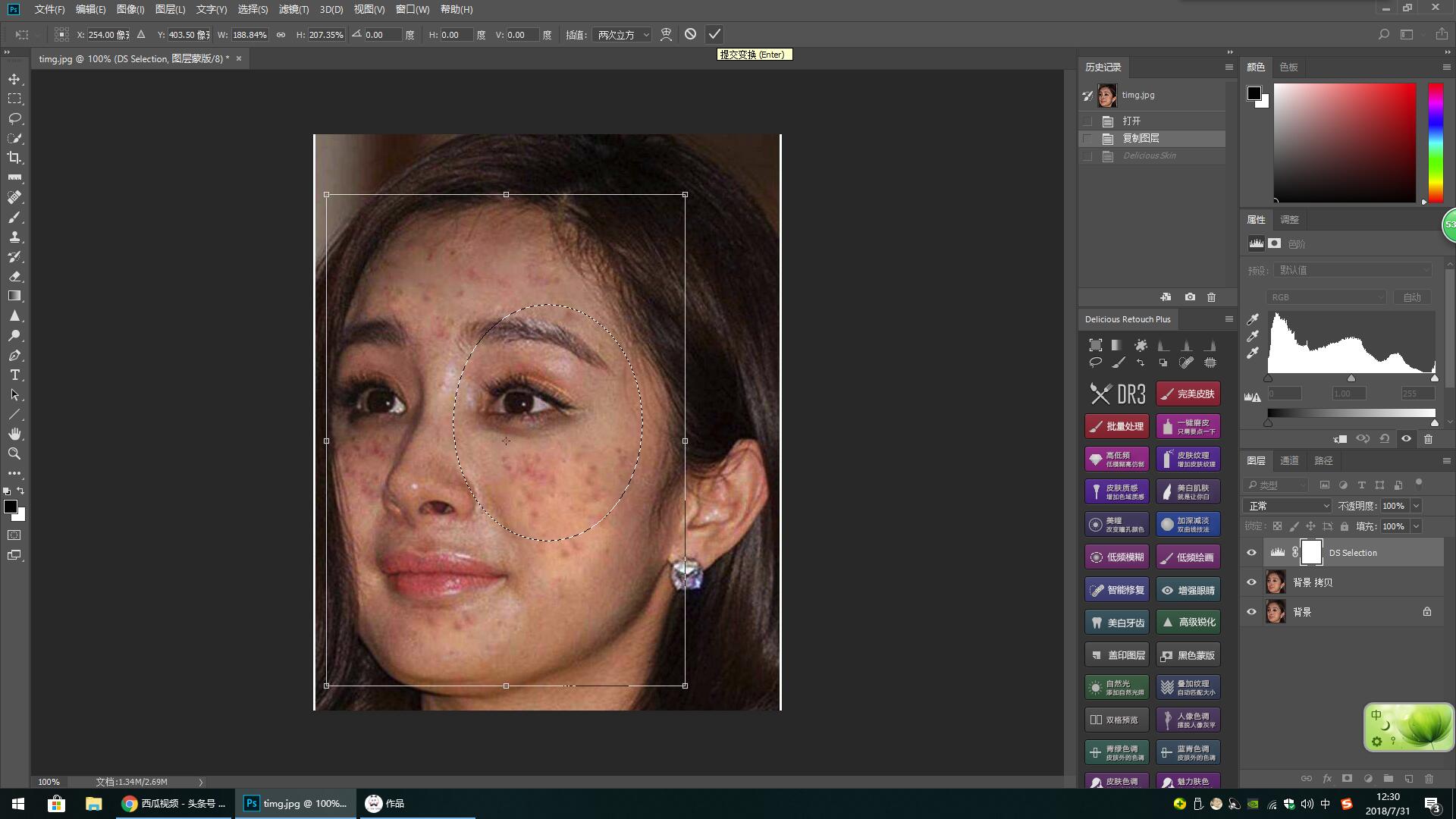1456x819 pixels.
Task: Commit the transform with the checkmark
Action: (714, 34)
